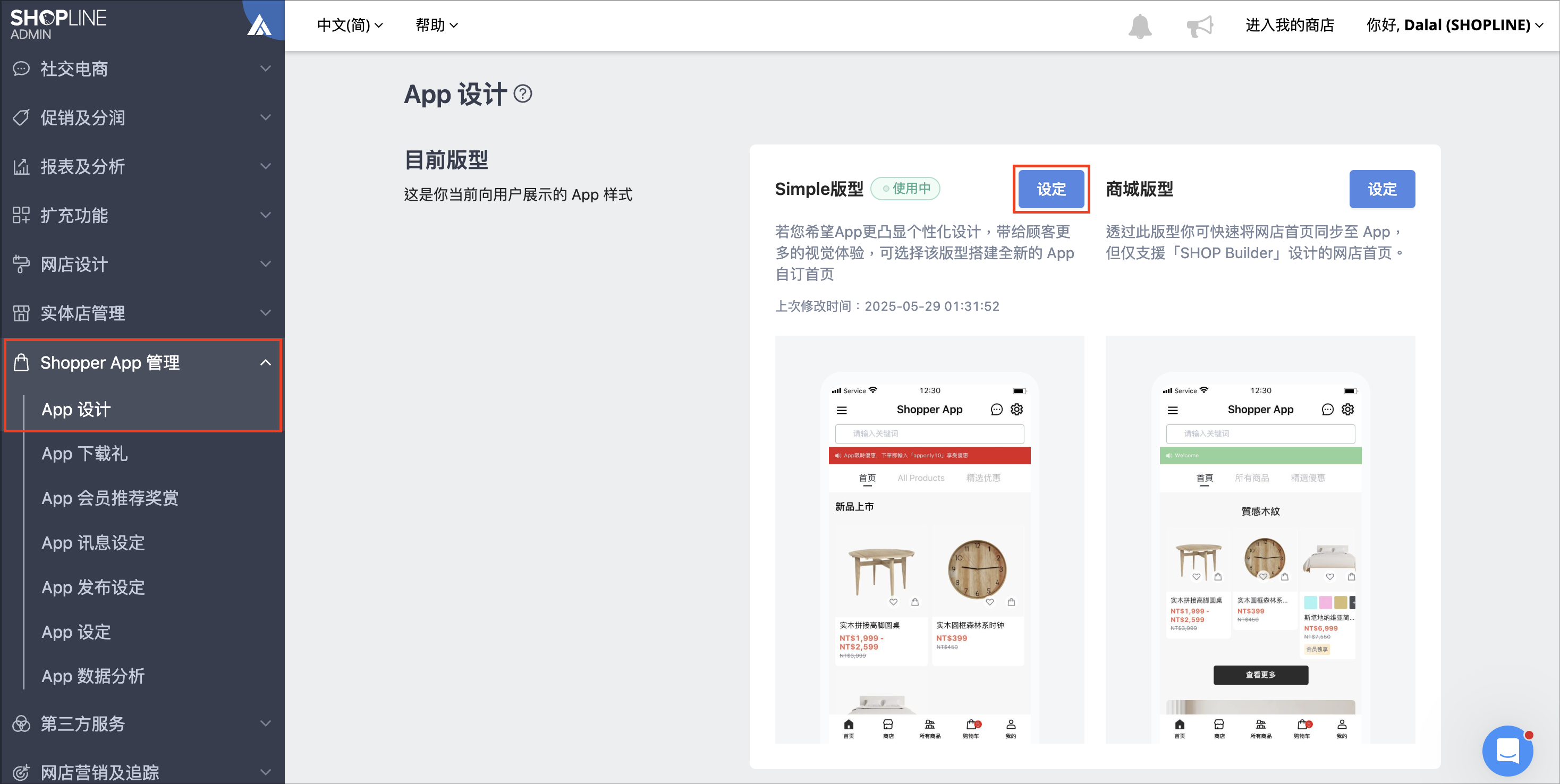Click settings gear icon in Simple版型 preview
Screen dimensions: 1560x784
[1017, 409]
